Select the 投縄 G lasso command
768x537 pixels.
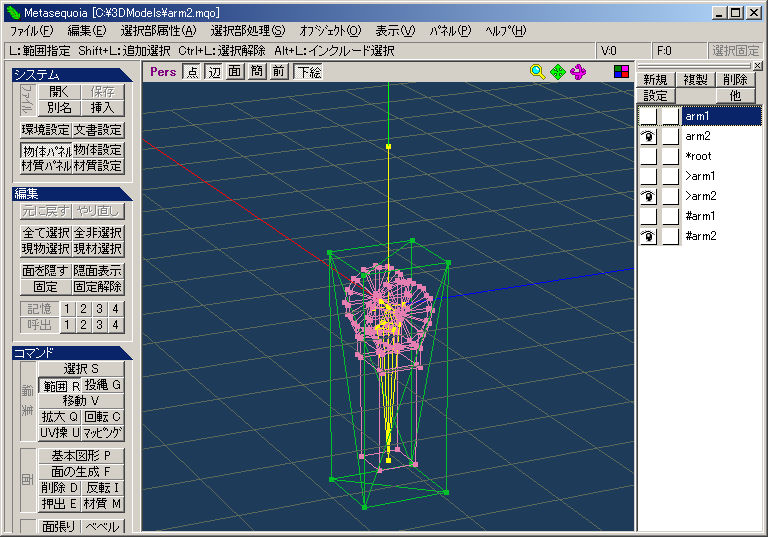(102, 385)
